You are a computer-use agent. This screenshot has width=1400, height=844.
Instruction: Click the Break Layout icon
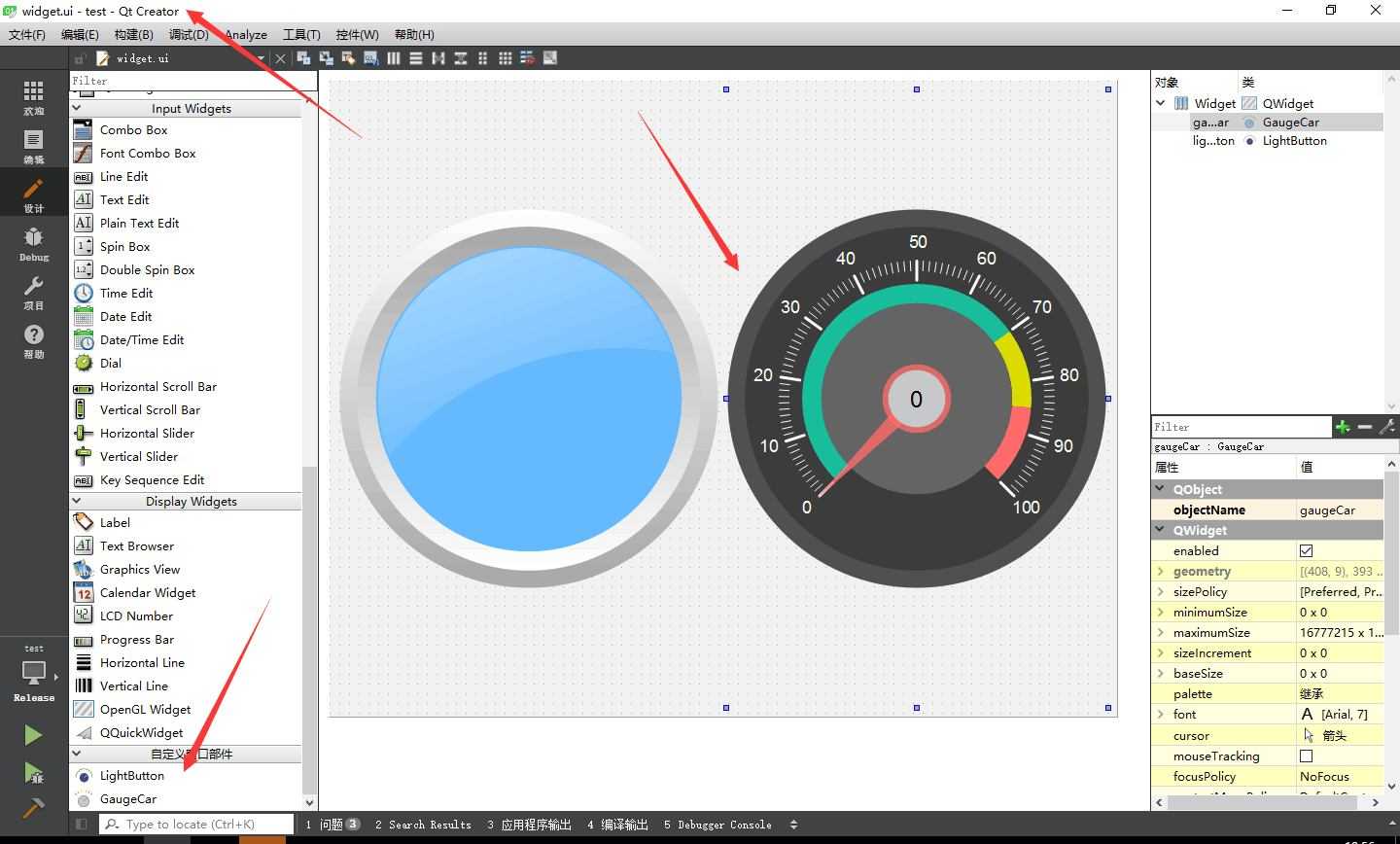click(x=528, y=58)
